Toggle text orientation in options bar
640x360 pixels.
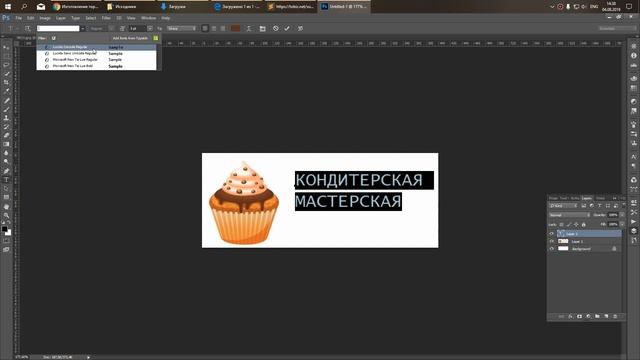[27, 29]
